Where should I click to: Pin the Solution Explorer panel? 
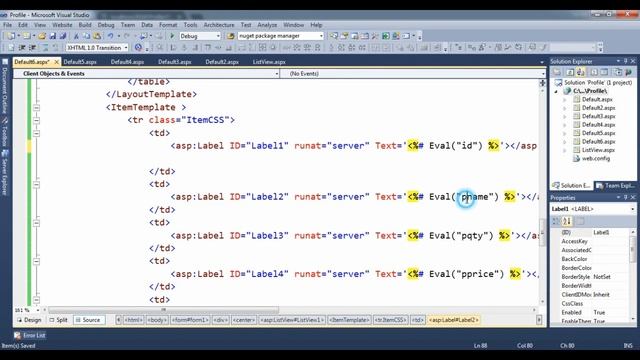click(626, 61)
